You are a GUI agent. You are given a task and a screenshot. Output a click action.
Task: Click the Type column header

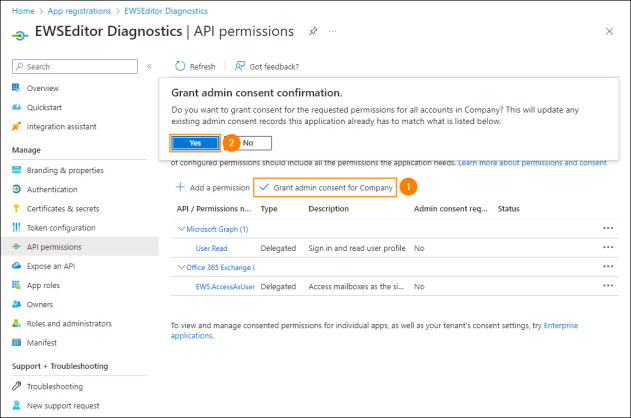(x=269, y=209)
